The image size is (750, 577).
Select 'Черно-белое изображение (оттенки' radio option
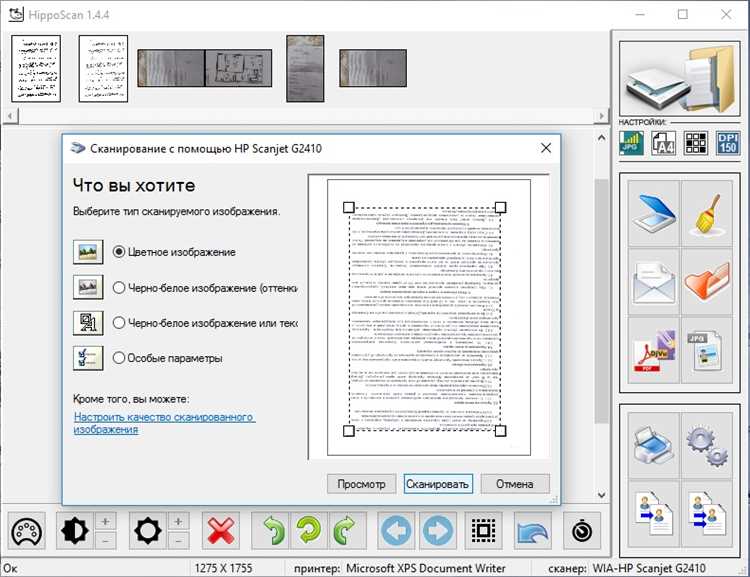[x=205, y=288]
